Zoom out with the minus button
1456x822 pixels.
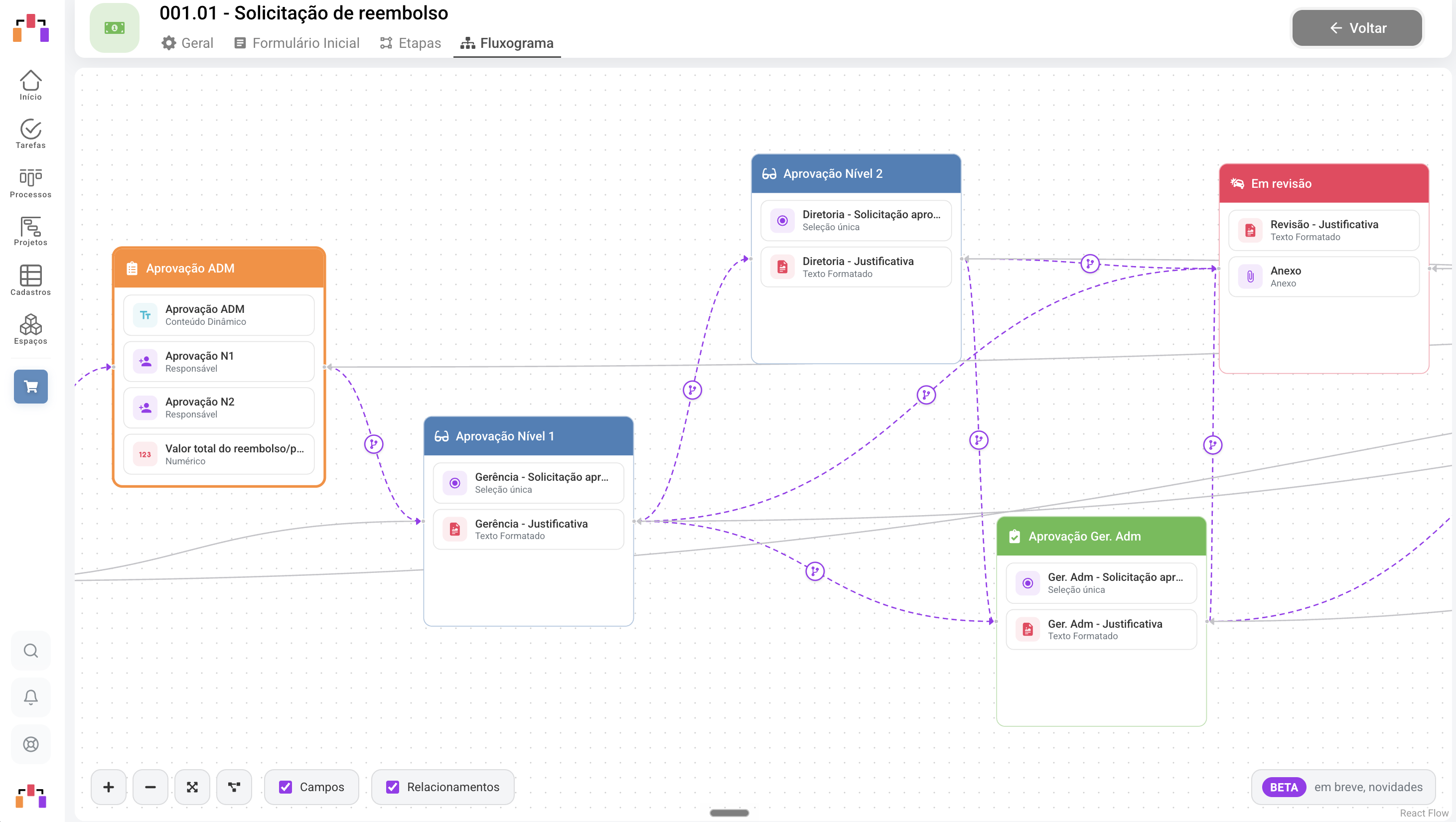[150, 787]
